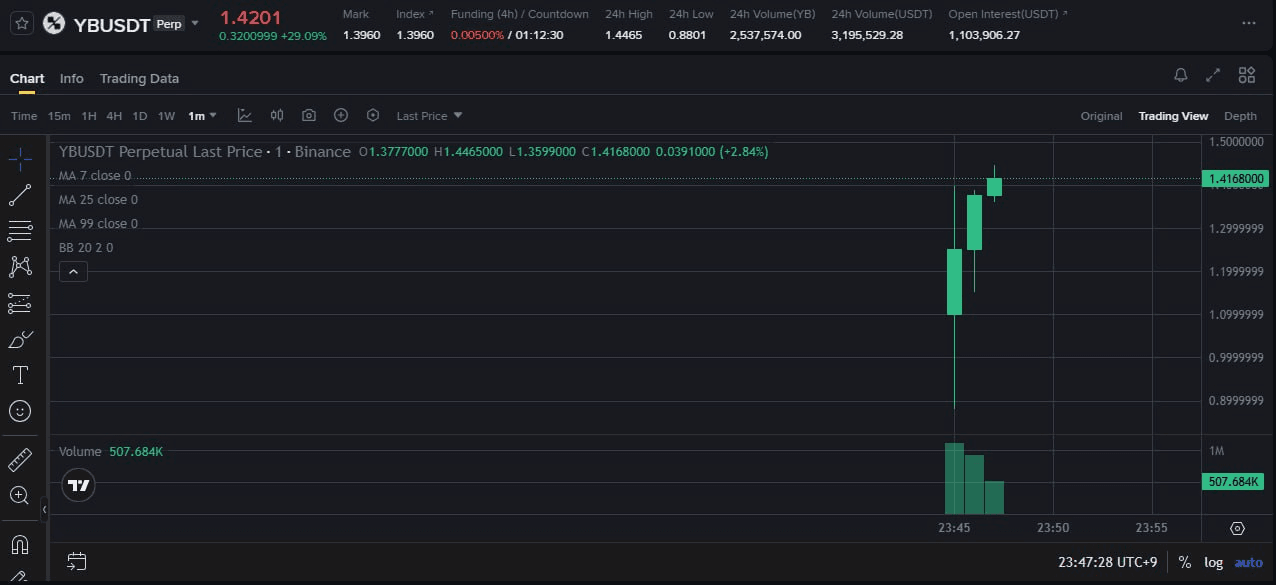The image size is (1276, 585).
Task: Select the trend line drawing tool
Action: (20, 195)
